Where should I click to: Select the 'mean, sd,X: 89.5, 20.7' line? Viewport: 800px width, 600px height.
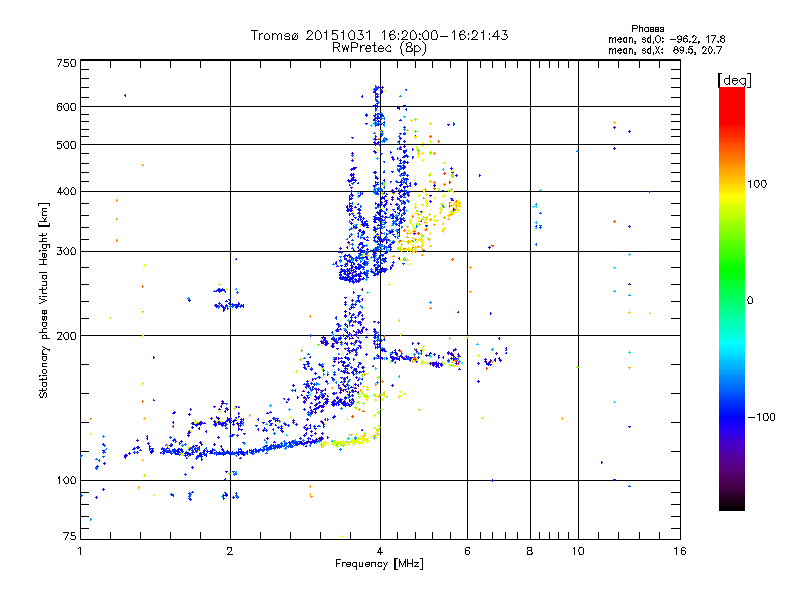[665, 50]
